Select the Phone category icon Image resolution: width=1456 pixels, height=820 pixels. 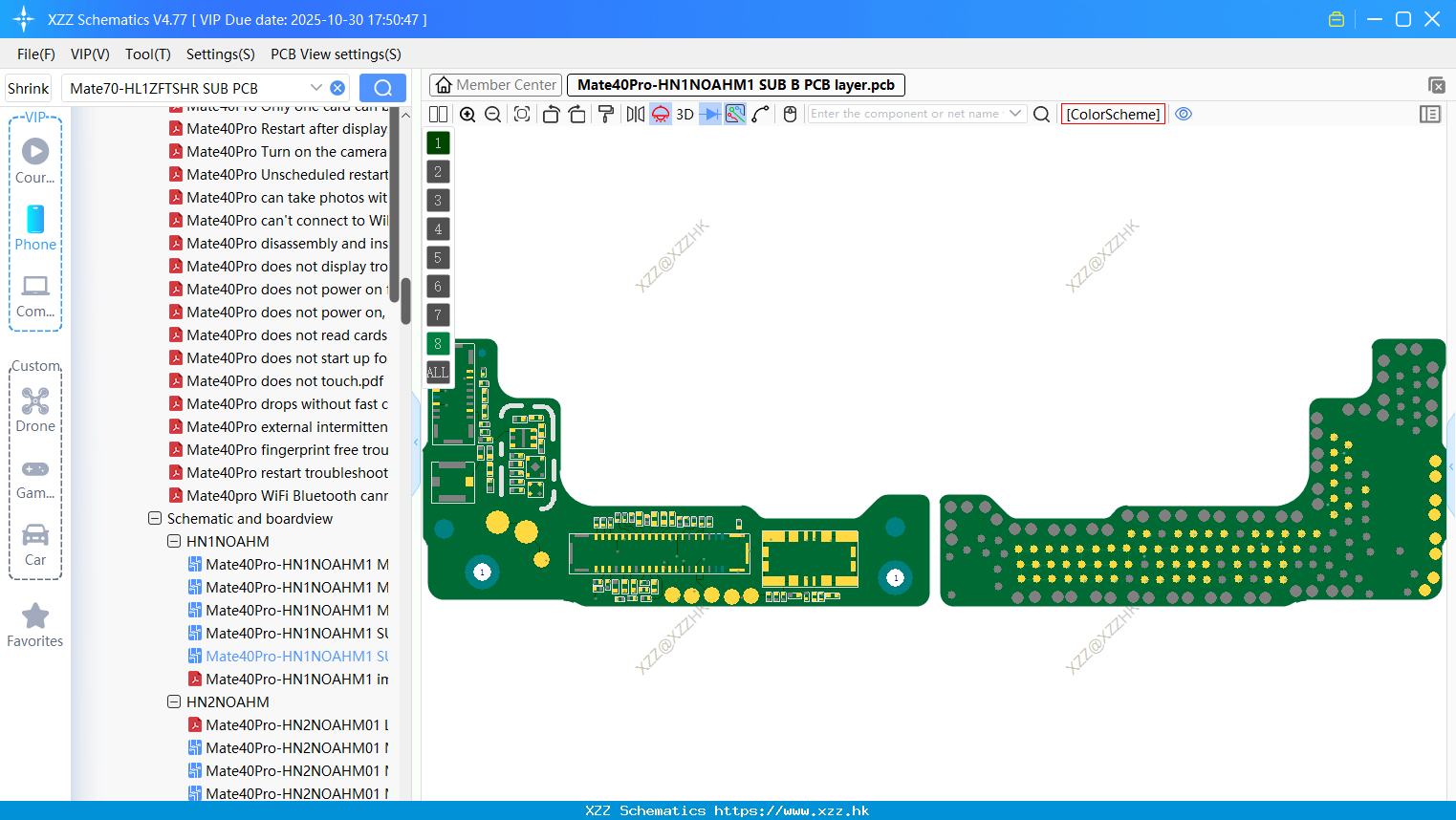(35, 227)
